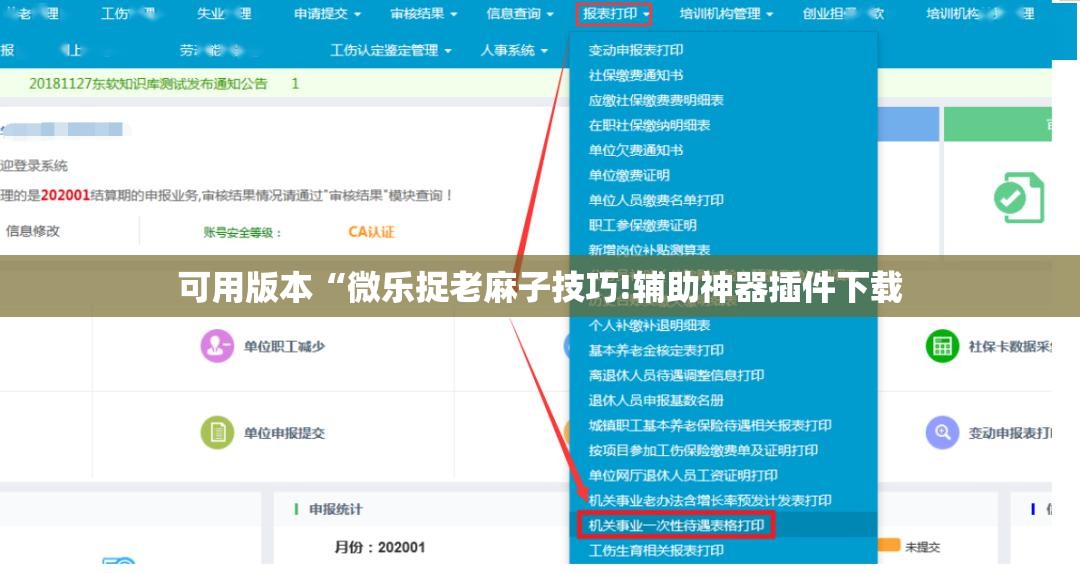Select 基本养老金核定表打印 entry

pyautogui.click(x=656, y=350)
